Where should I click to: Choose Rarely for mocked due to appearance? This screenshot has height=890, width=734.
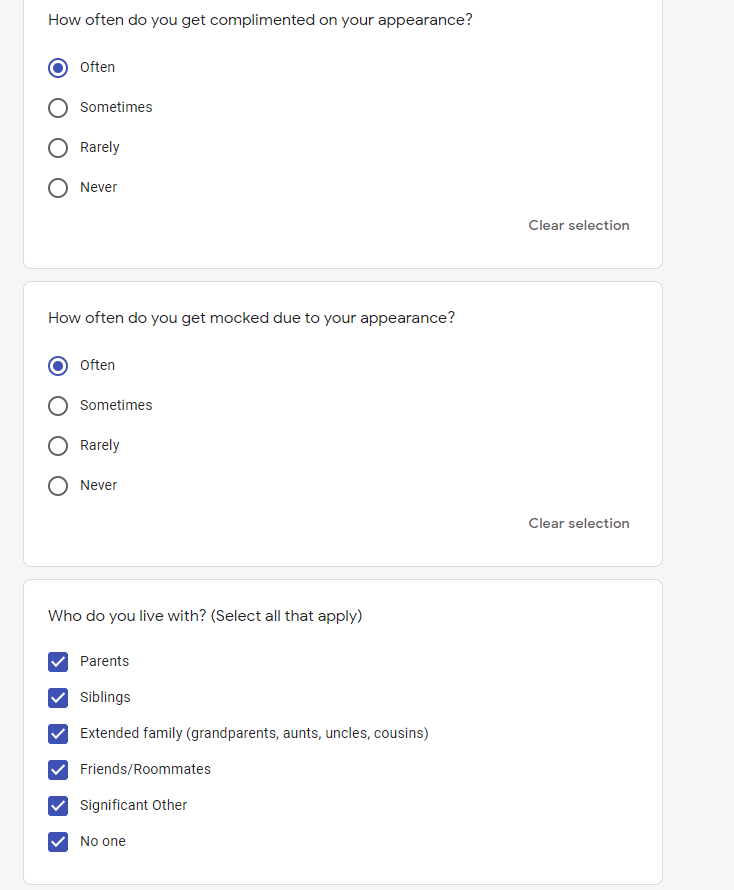[58, 446]
